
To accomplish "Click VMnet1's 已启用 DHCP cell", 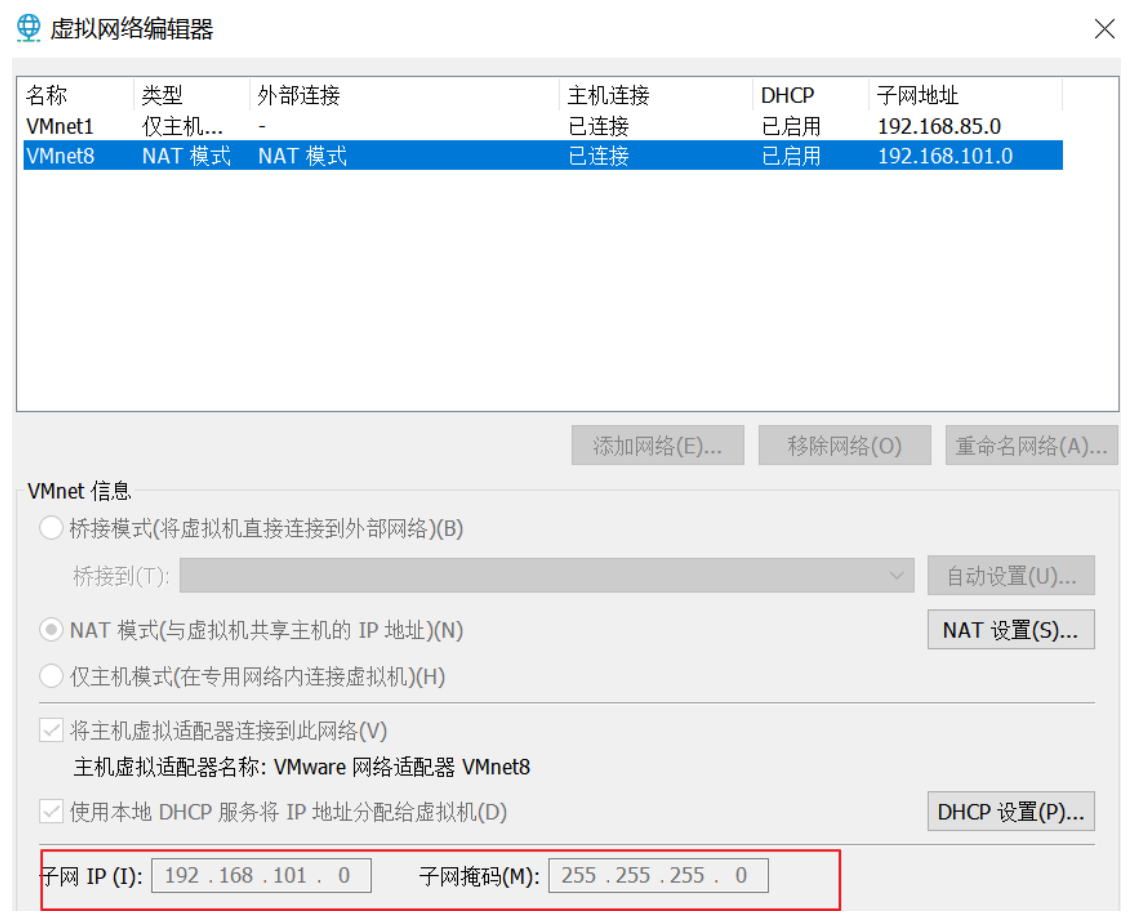I will 791,127.
